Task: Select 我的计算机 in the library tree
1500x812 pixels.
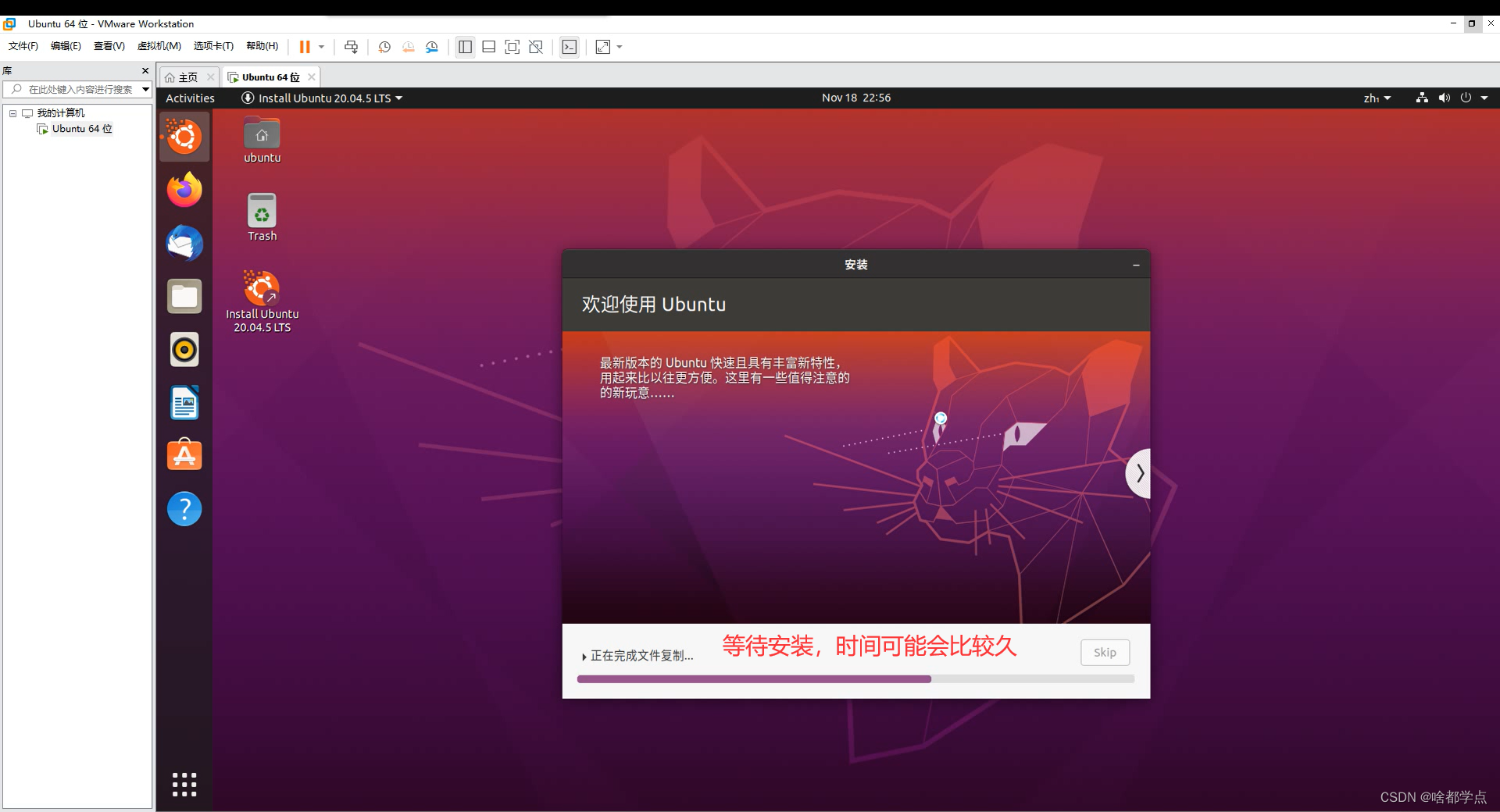Action: point(61,113)
